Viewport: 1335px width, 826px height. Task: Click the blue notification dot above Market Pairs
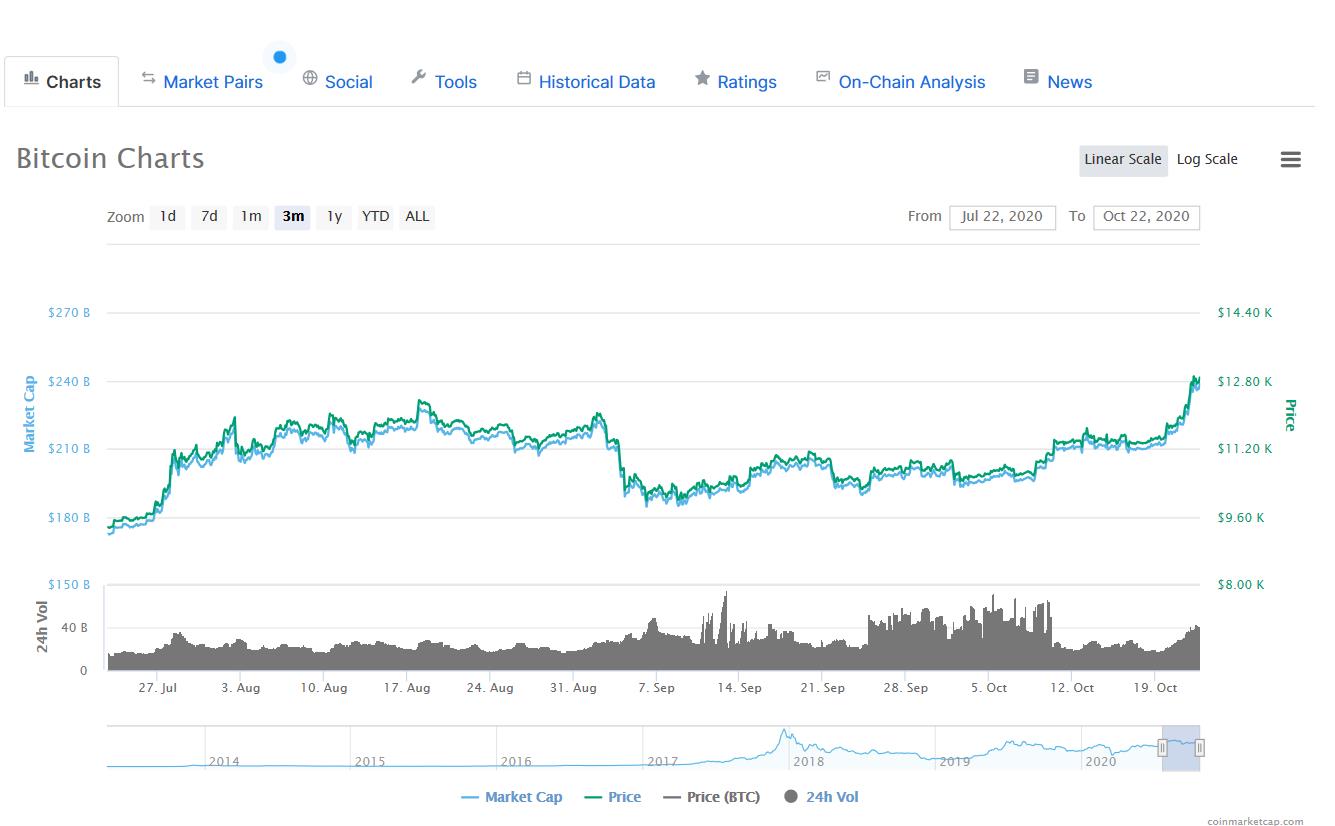[280, 57]
